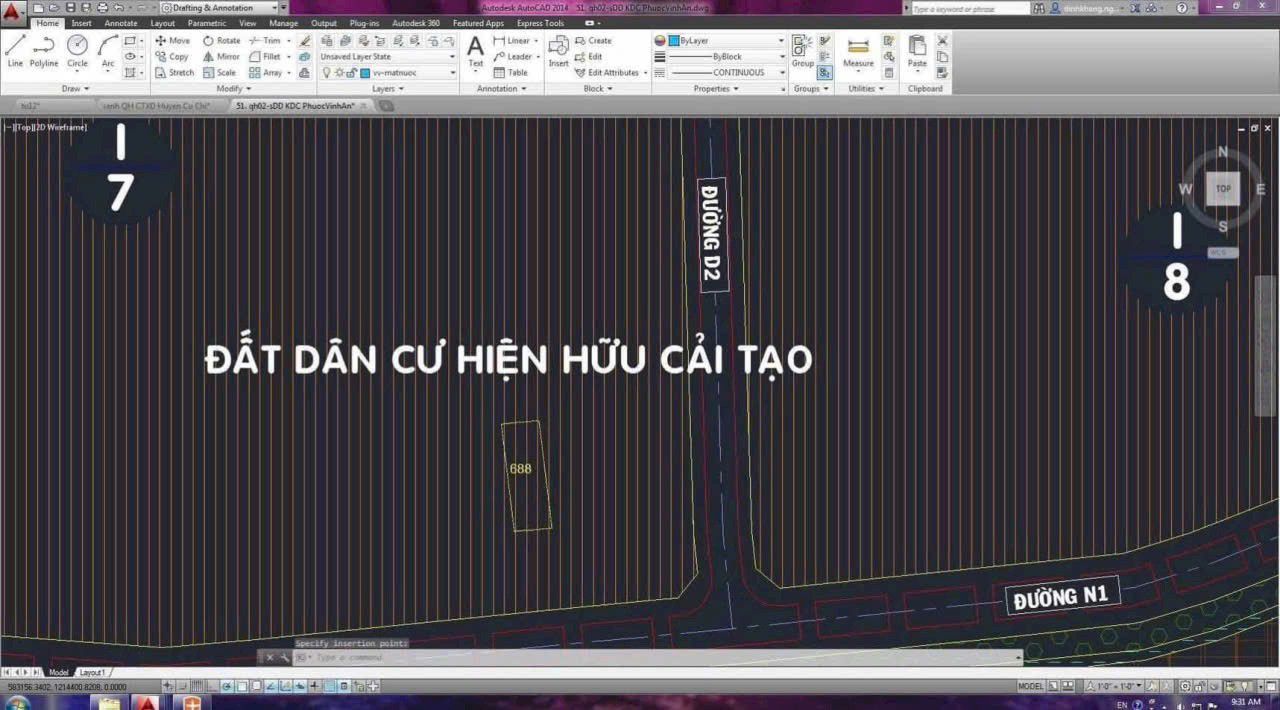Select the Fillet tool
This screenshot has width=1280, height=710.
tap(268, 56)
